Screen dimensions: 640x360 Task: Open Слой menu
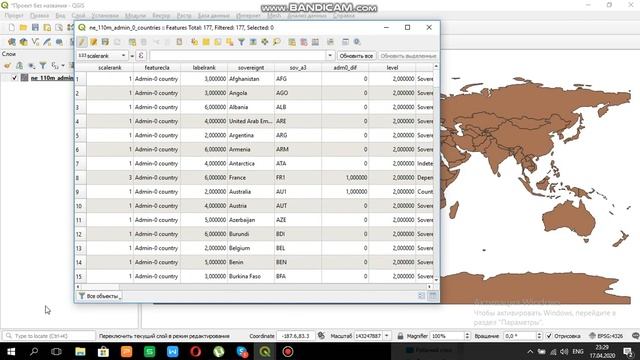point(78,16)
